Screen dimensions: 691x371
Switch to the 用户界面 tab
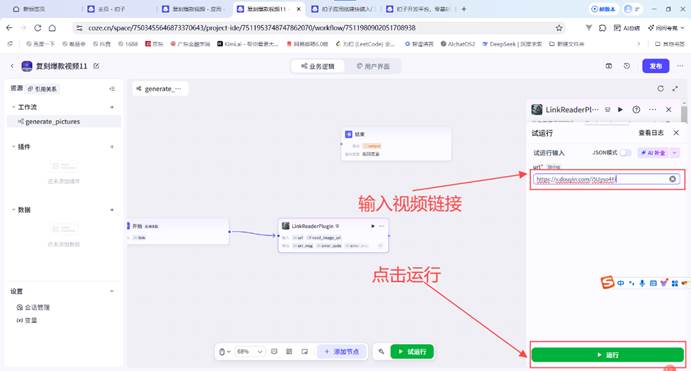point(373,66)
